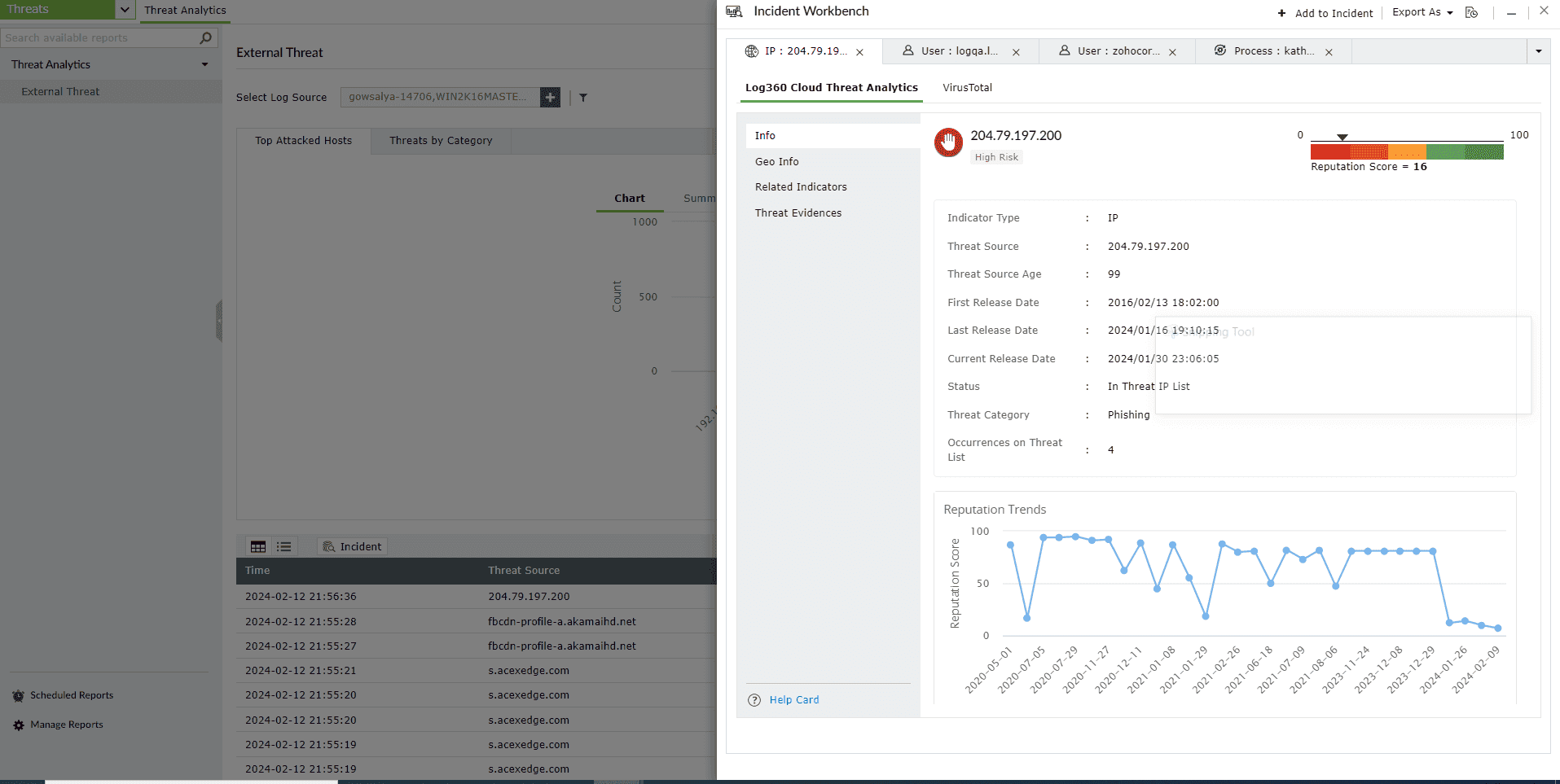The height and width of the screenshot is (784, 1560).
Task: Switch the threat table to grid view
Action: point(258,546)
